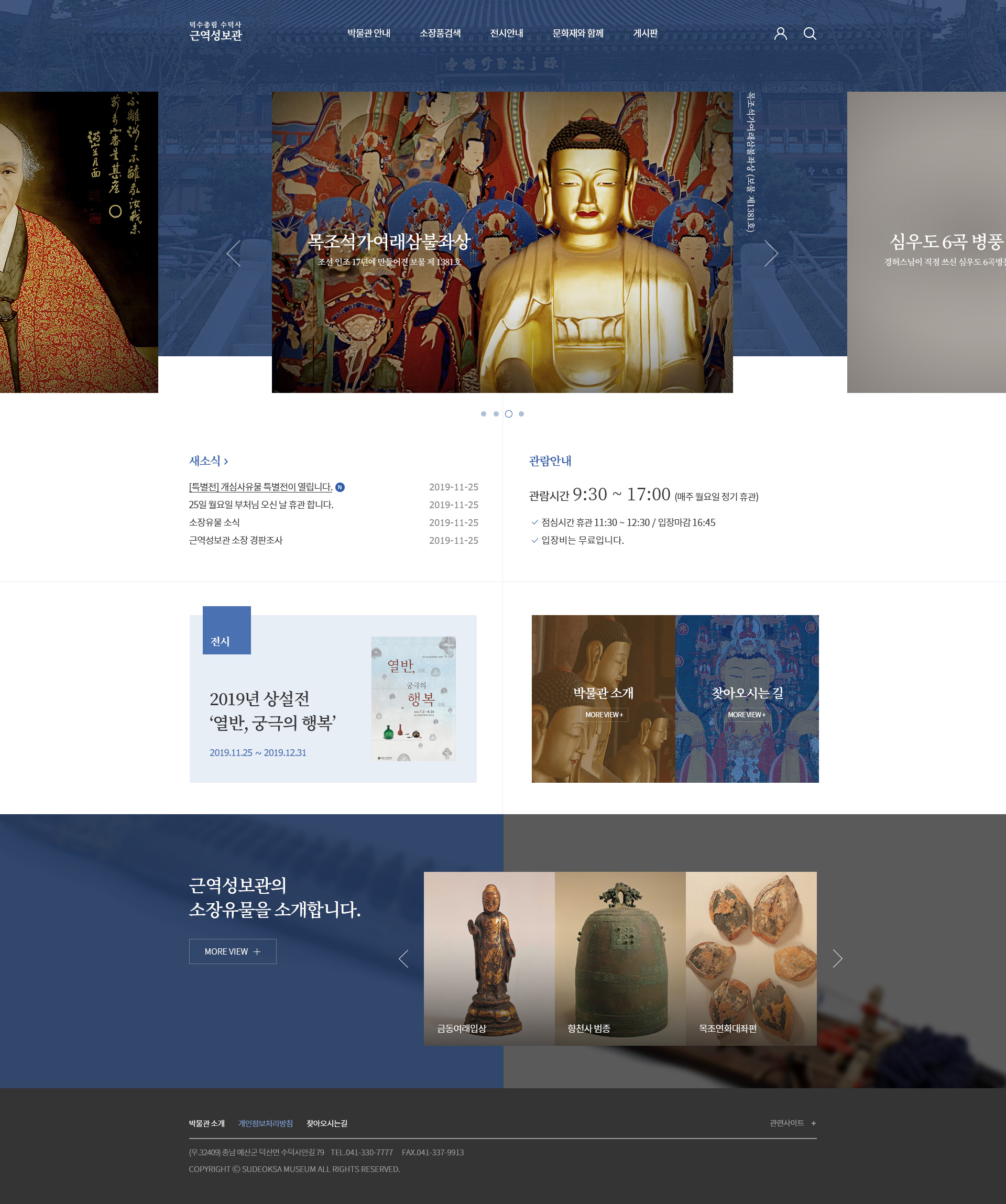Click the 열반, 궁극의 행복 exhibition poster

tap(413, 698)
